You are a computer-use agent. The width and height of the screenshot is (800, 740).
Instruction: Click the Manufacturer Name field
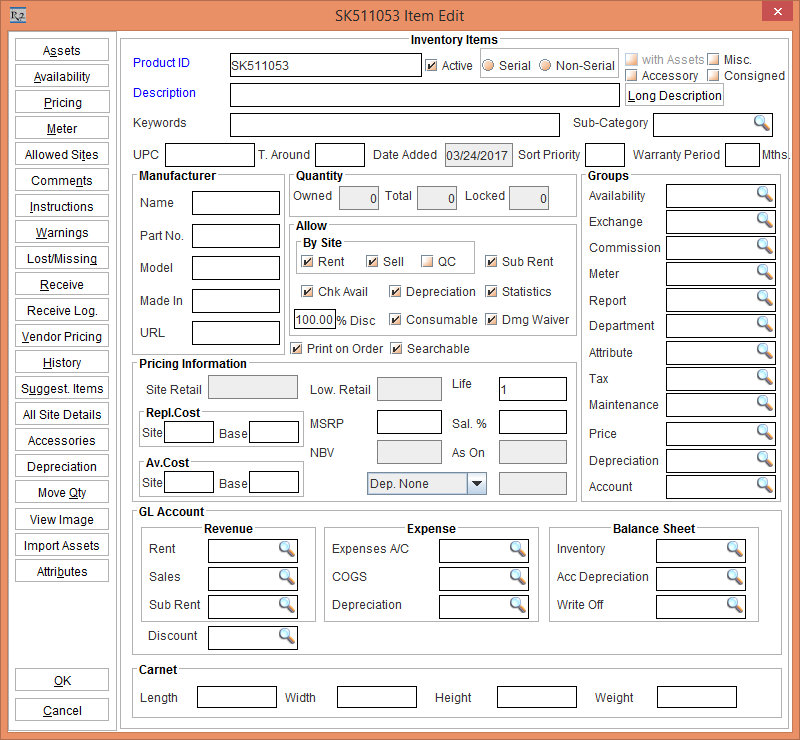pos(236,203)
